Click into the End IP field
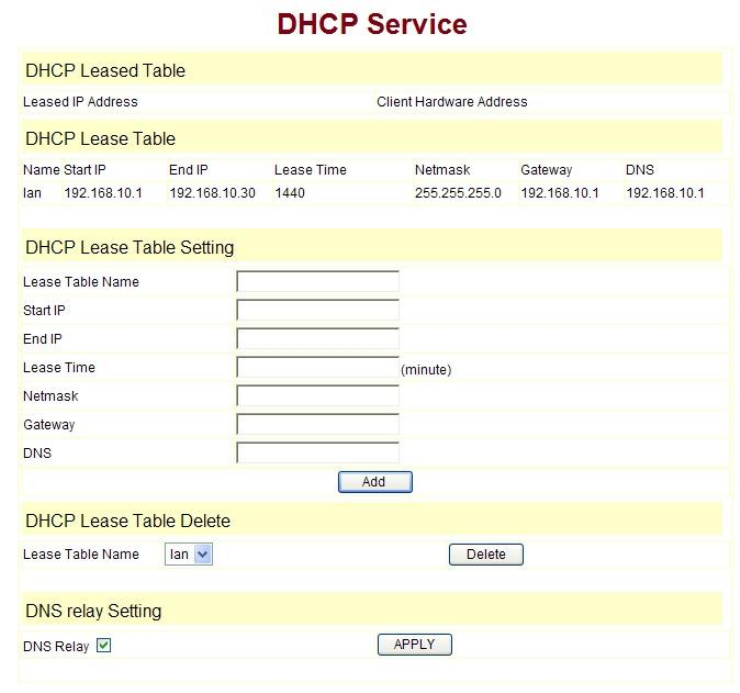 318,339
